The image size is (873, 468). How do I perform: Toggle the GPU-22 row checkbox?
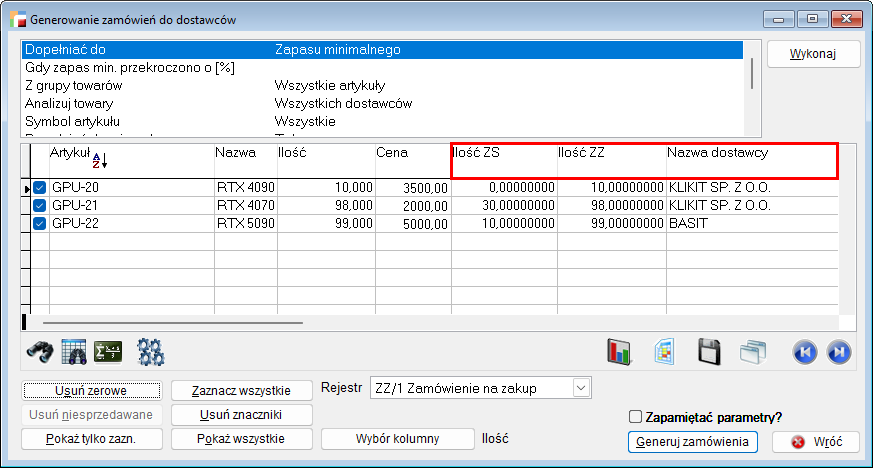point(40,224)
